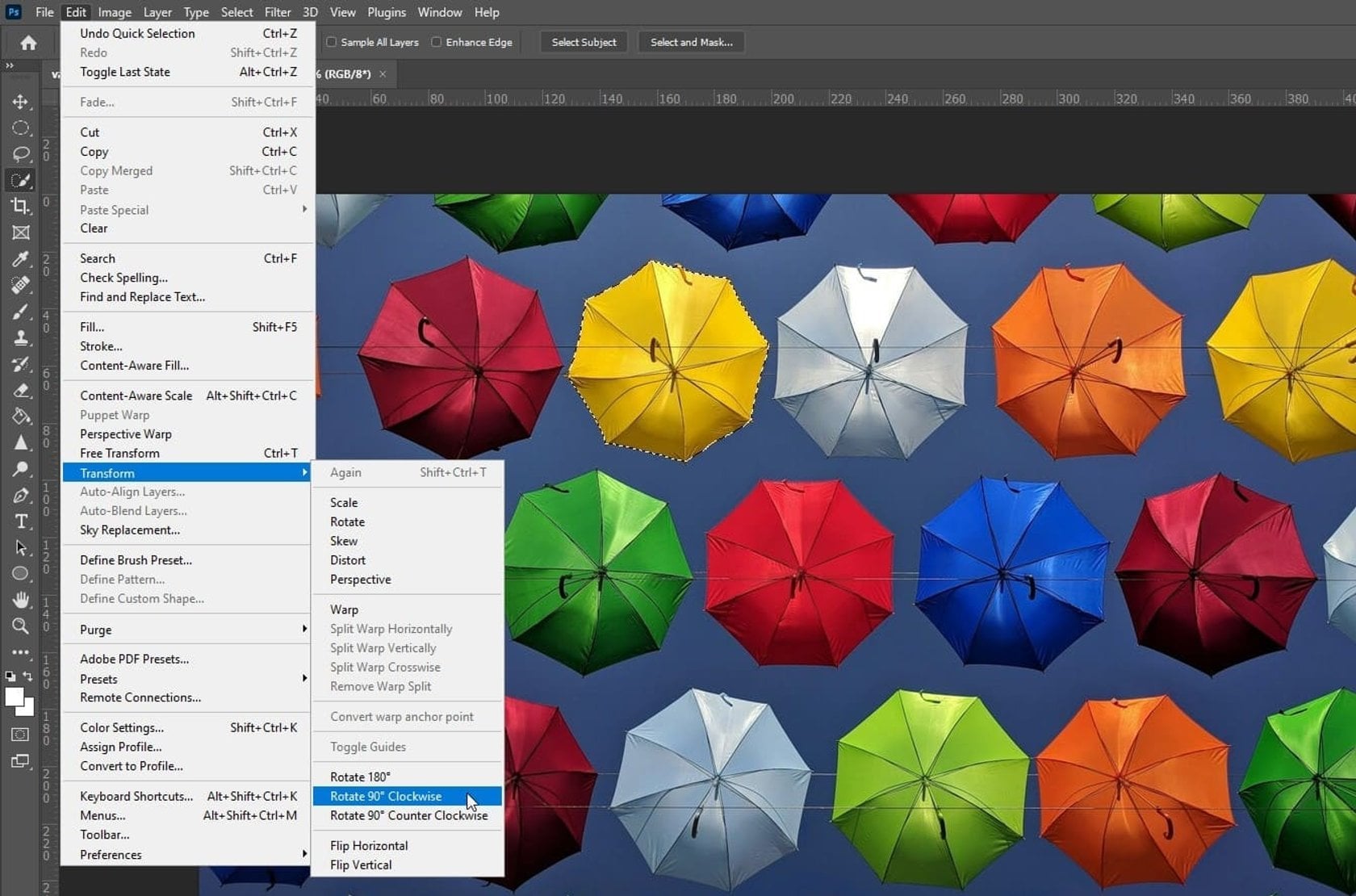Select the Pen tool
The height and width of the screenshot is (896, 1356).
20,495
